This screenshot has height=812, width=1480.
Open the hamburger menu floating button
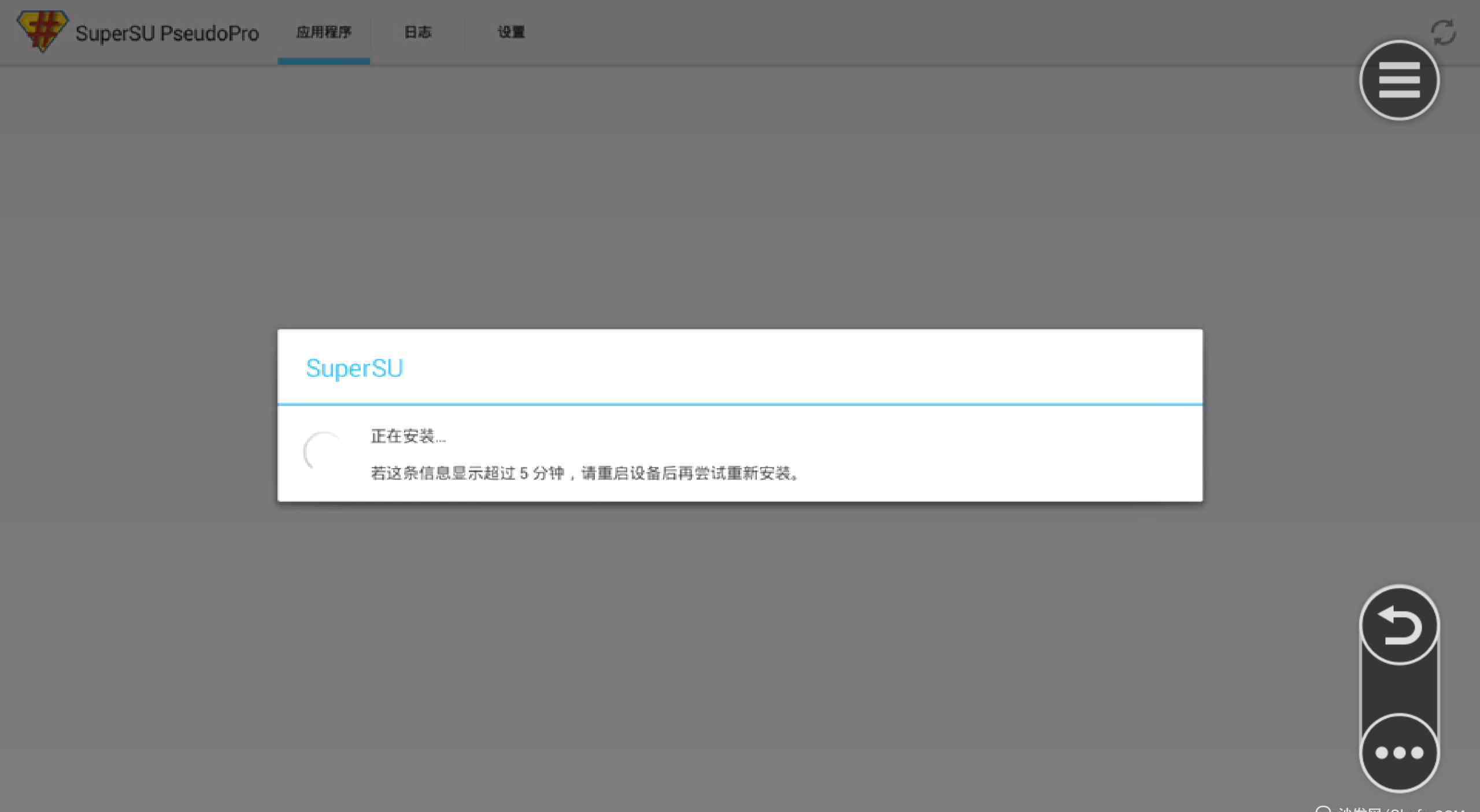coord(1399,80)
